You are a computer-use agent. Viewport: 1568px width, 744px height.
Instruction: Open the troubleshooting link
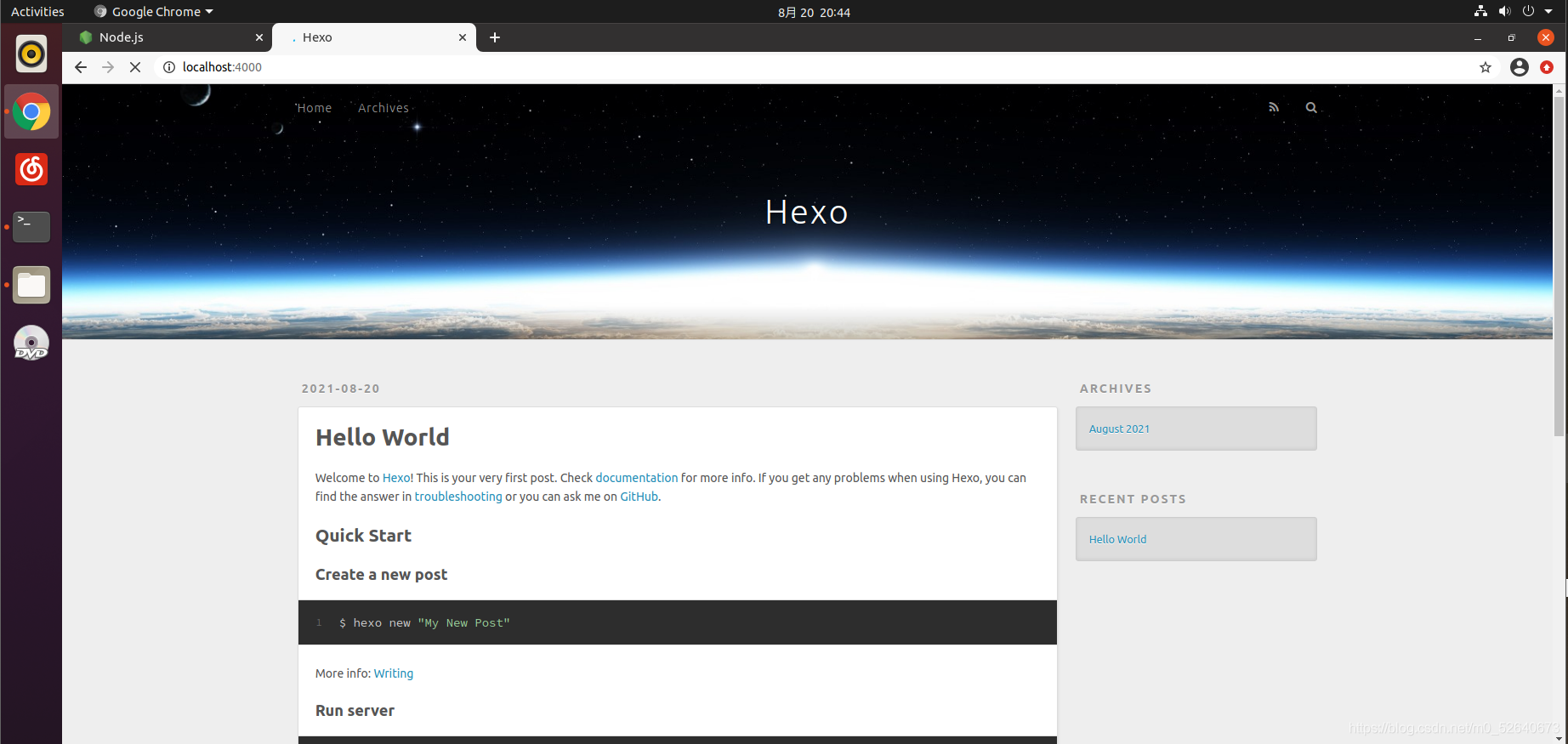pos(458,497)
